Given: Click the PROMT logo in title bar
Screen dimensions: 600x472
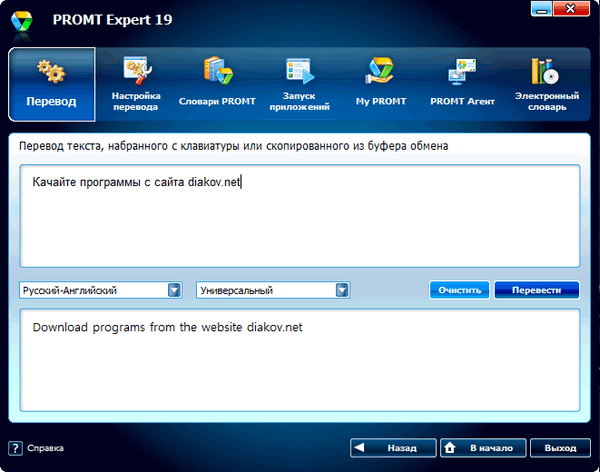Looking at the screenshot, I should pos(21,21).
